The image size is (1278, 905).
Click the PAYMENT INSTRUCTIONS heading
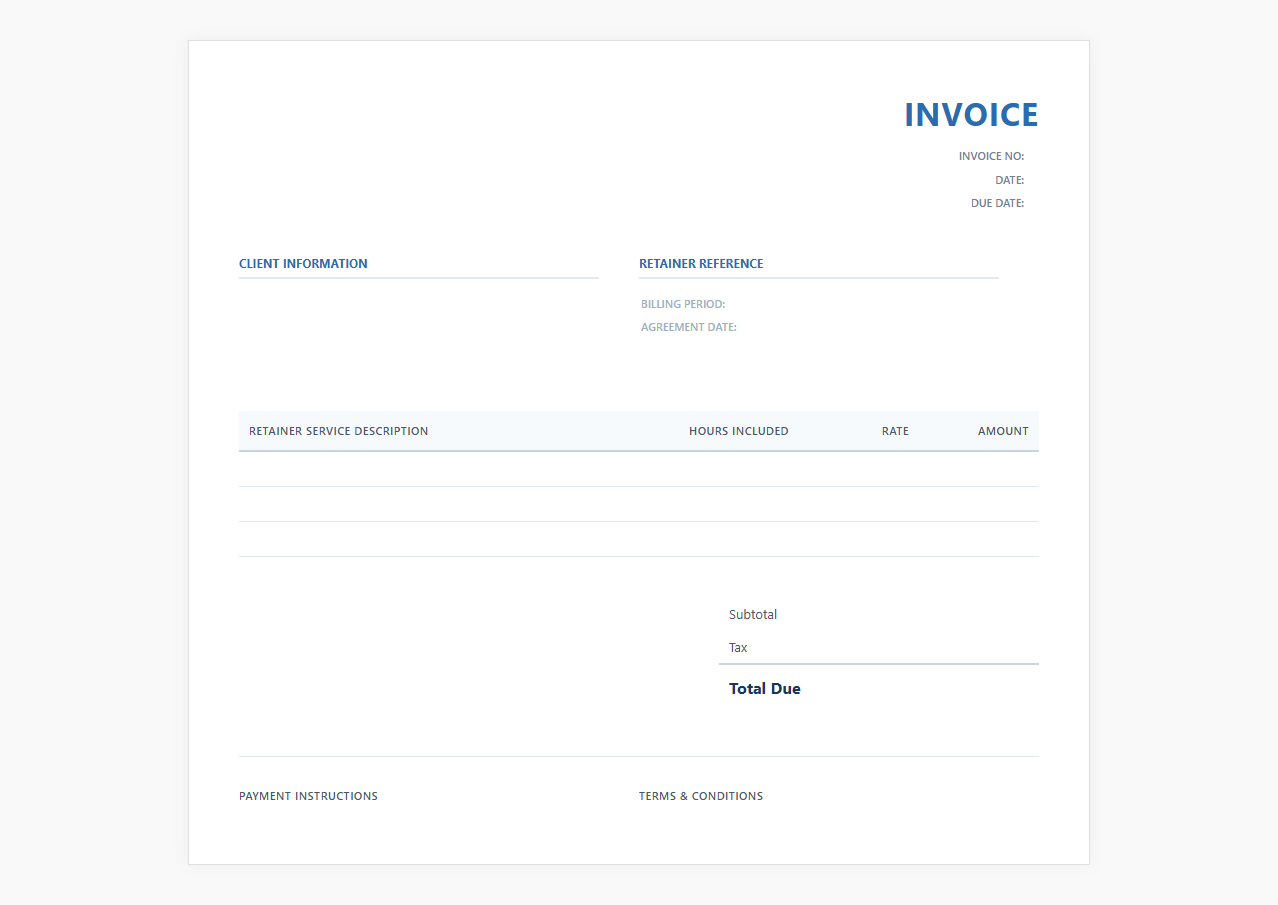coord(308,796)
